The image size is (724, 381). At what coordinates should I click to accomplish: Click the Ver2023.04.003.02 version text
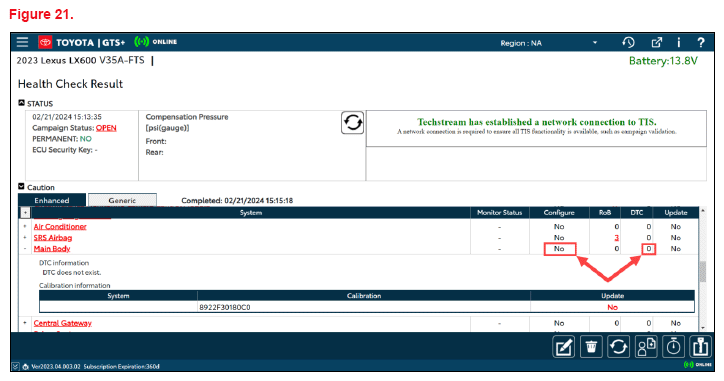click(55, 366)
